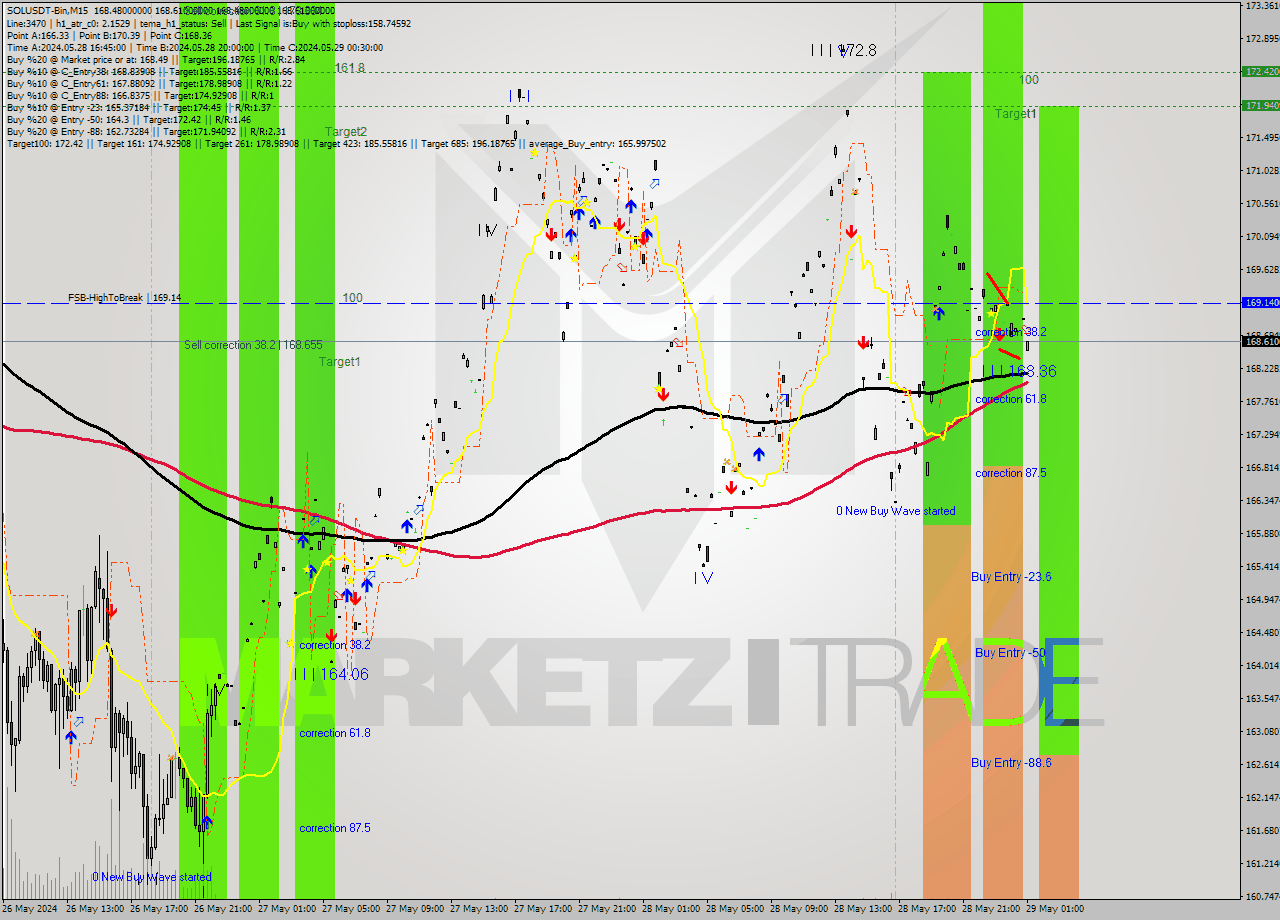Click the '27 May 05:00' time axis label
This screenshot has height=920, width=1280.
tap(350, 909)
